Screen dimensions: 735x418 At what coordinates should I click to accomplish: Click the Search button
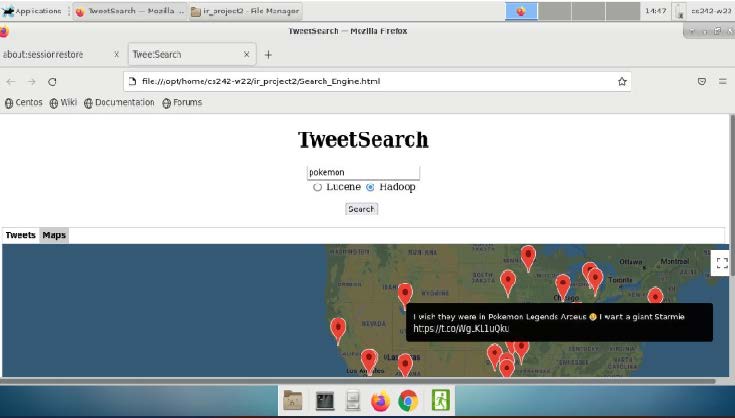pyautogui.click(x=361, y=209)
